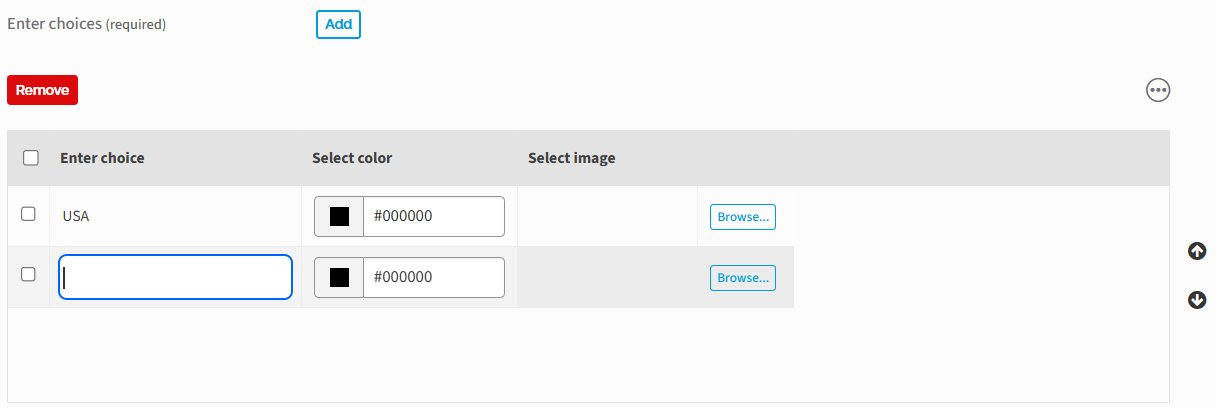Screen dimensions: 1216x408
Task: Click the Add choice button
Action: click(338, 24)
